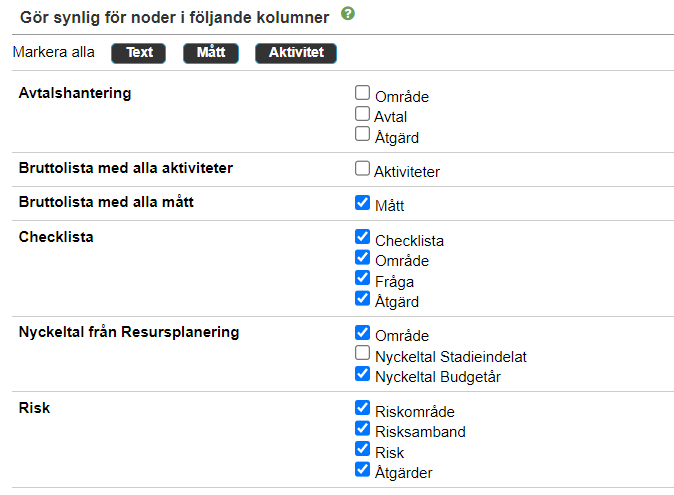Image resolution: width=674 pixels, height=495 pixels.
Task: Uncheck the Riskområde checkbox
Action: (362, 408)
